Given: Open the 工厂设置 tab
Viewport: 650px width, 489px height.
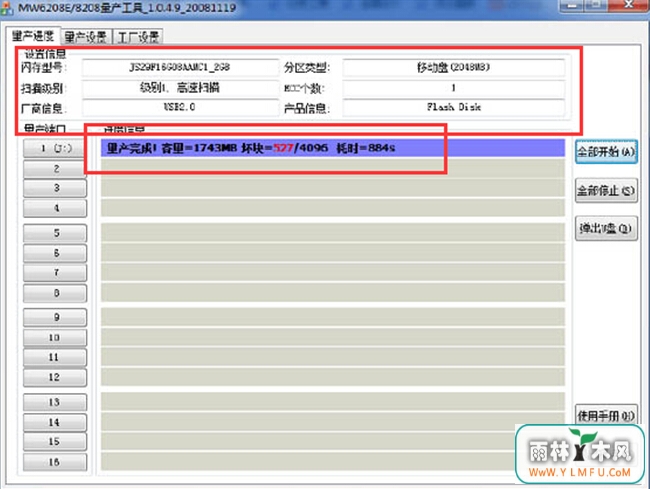Looking at the screenshot, I should pos(138,37).
